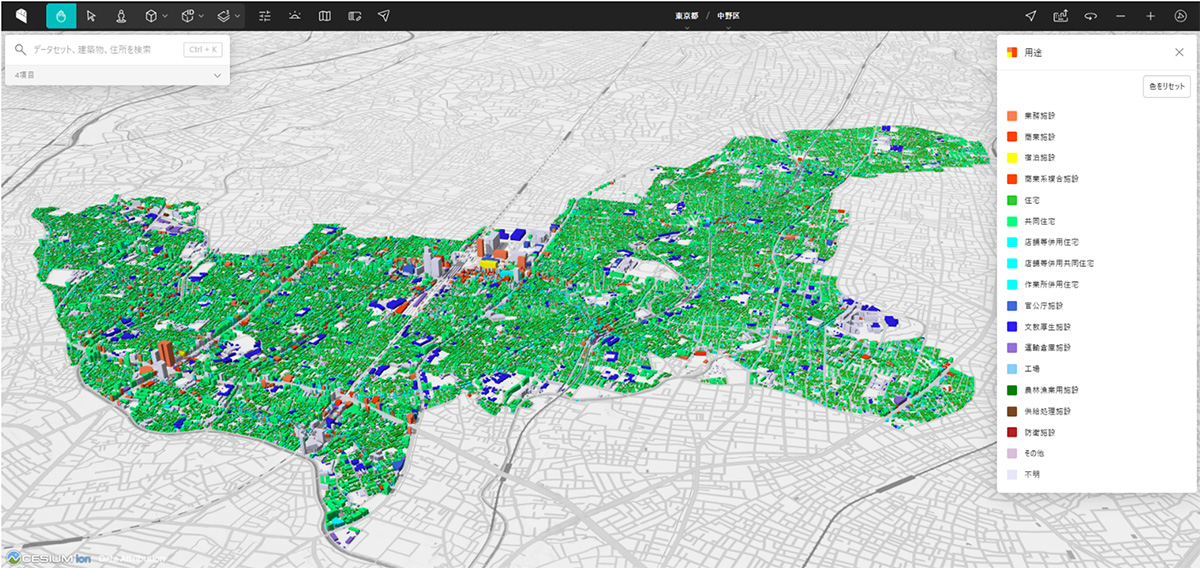The image size is (1200, 568).
Task: Zoom in with the plus icon
Action: pos(1150,16)
